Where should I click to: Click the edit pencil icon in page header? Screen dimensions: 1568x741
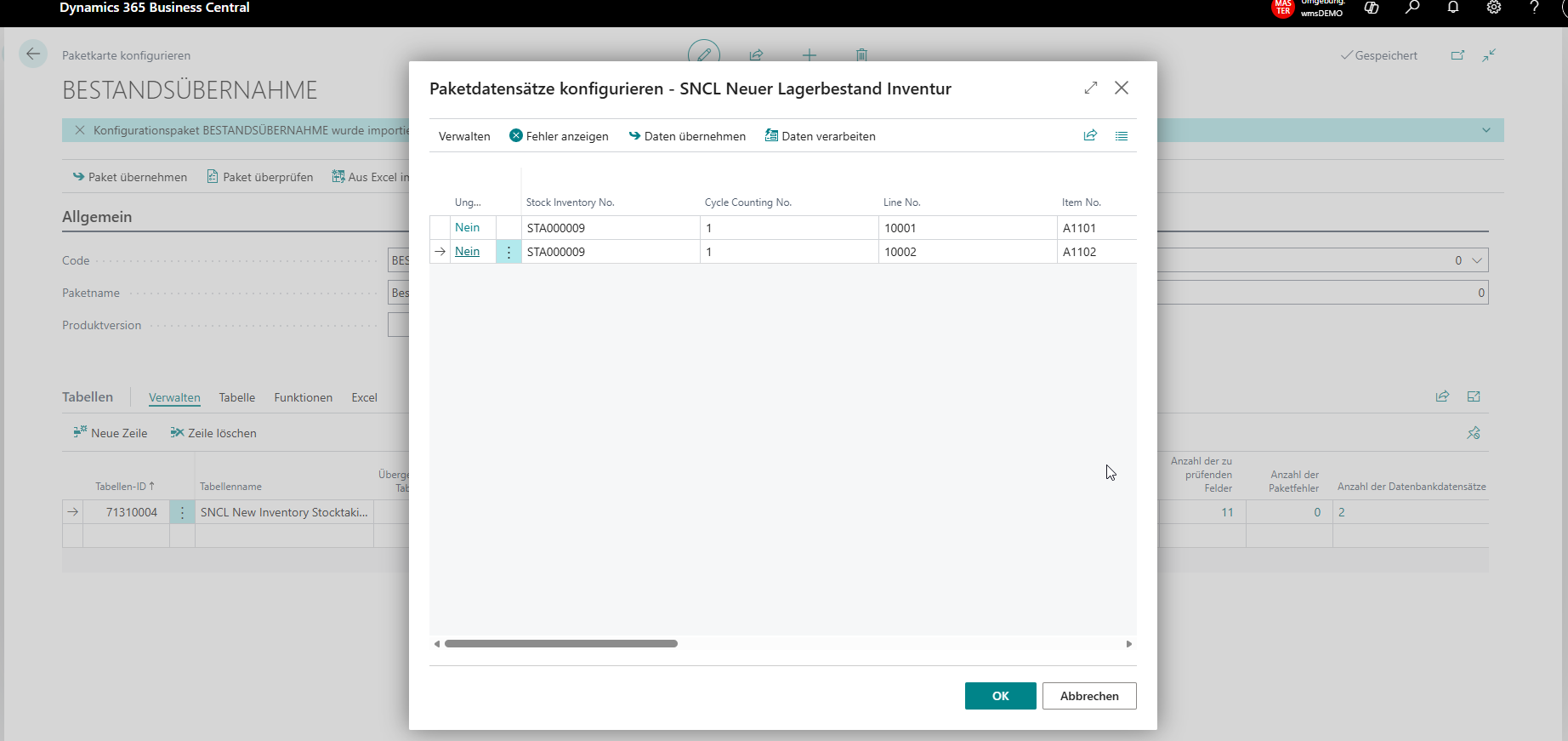tap(704, 54)
